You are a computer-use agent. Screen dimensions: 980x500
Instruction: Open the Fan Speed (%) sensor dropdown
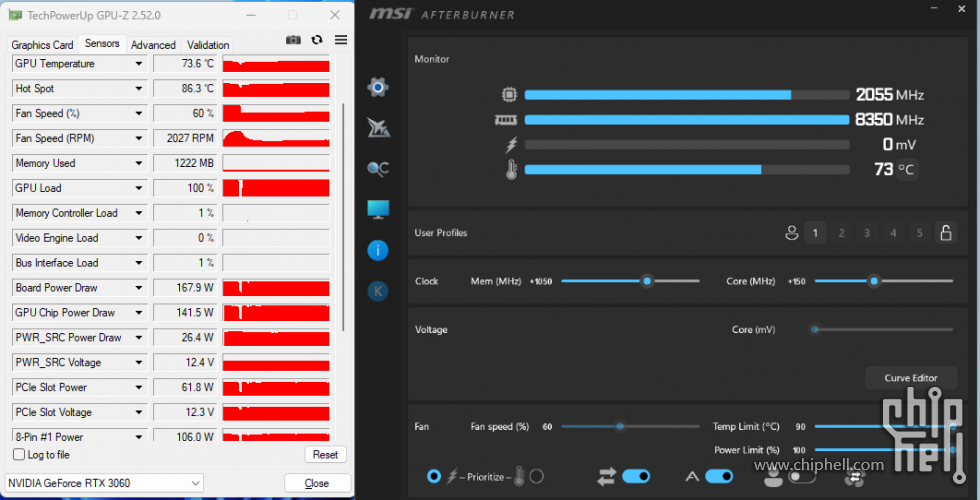139,114
